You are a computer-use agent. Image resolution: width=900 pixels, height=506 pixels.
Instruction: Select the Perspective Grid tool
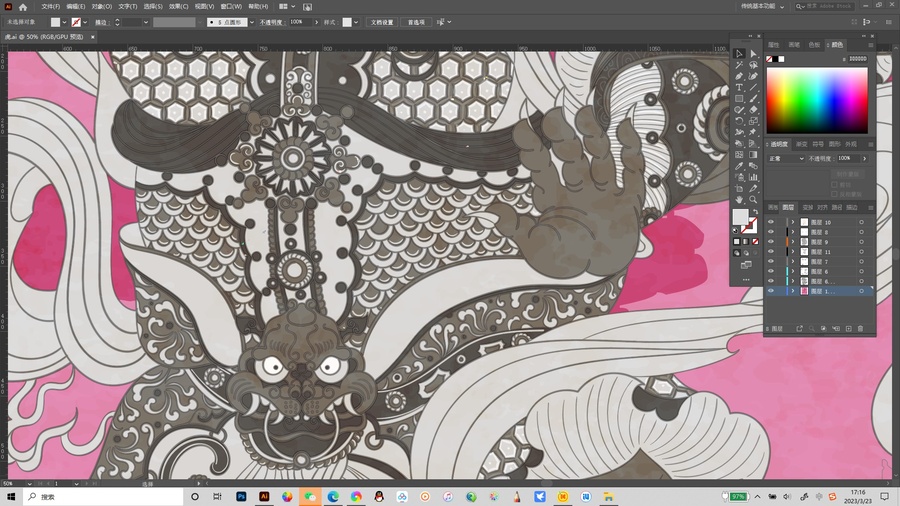(x=753, y=143)
